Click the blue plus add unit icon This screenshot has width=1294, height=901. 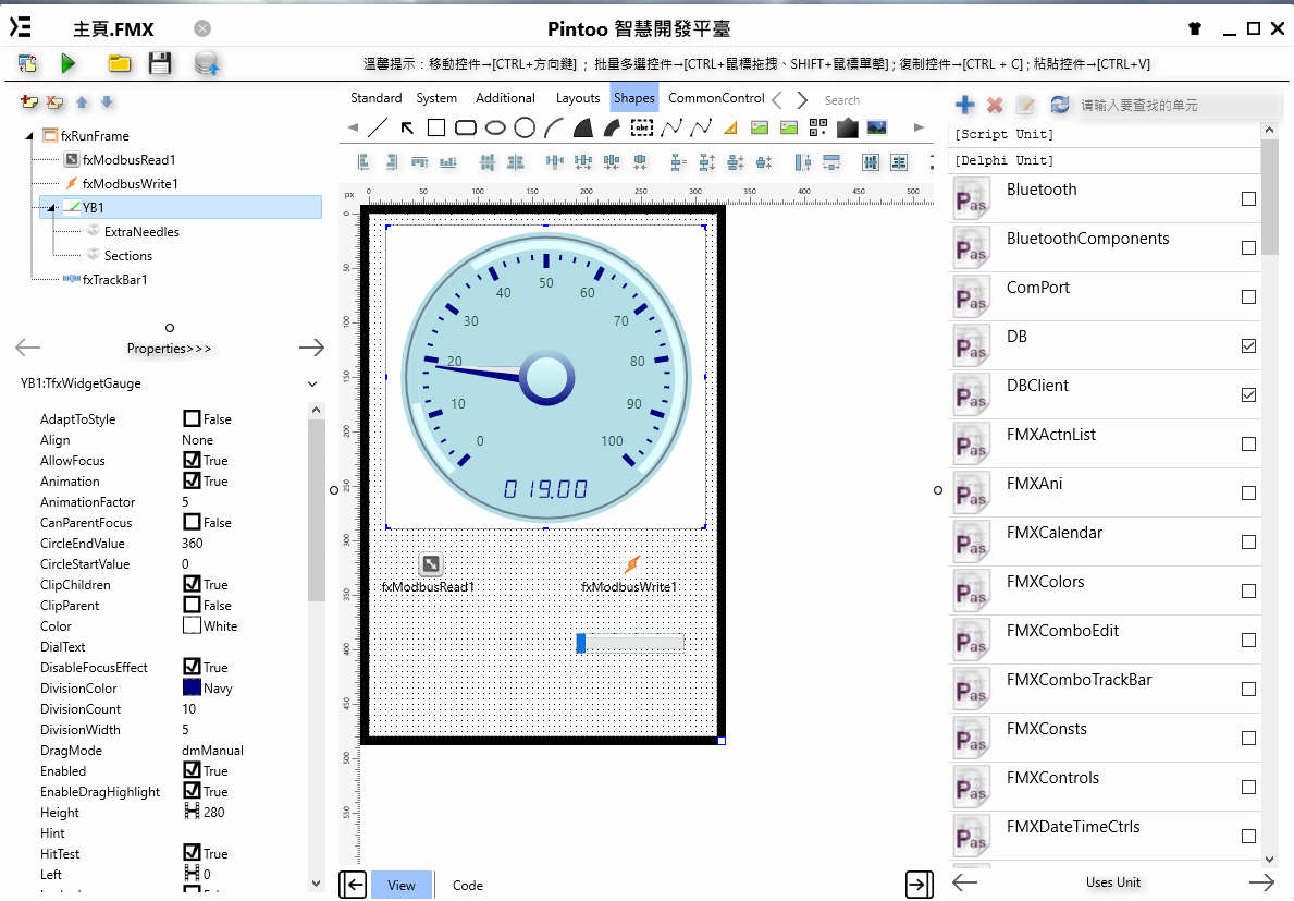(965, 104)
